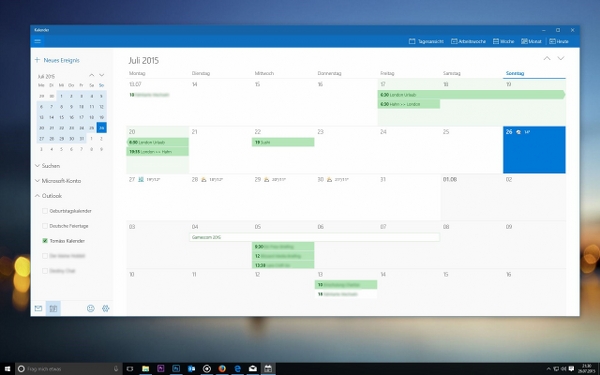
Task: Open the weather icon on day 27
Action: 141,179
